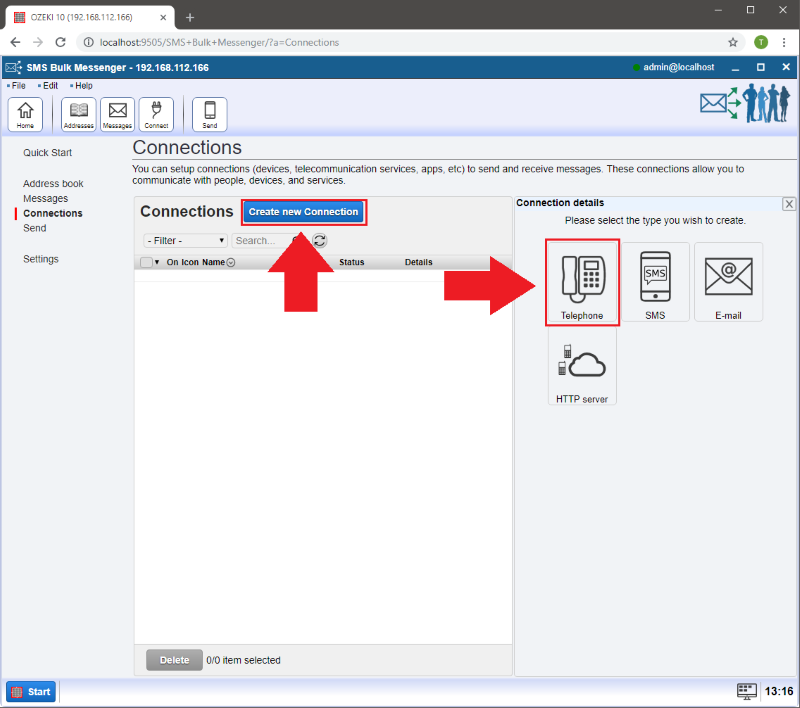Expand the arrow next to select-all checkbox
This screenshot has width=800, height=708.
[157, 263]
